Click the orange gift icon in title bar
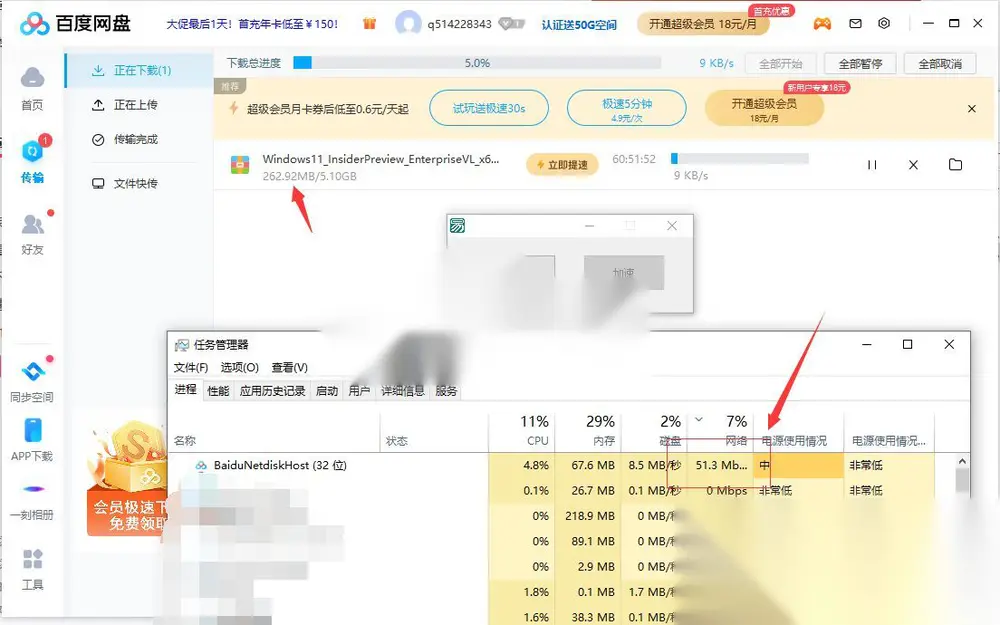This screenshot has height=625, width=1000. [x=369, y=24]
